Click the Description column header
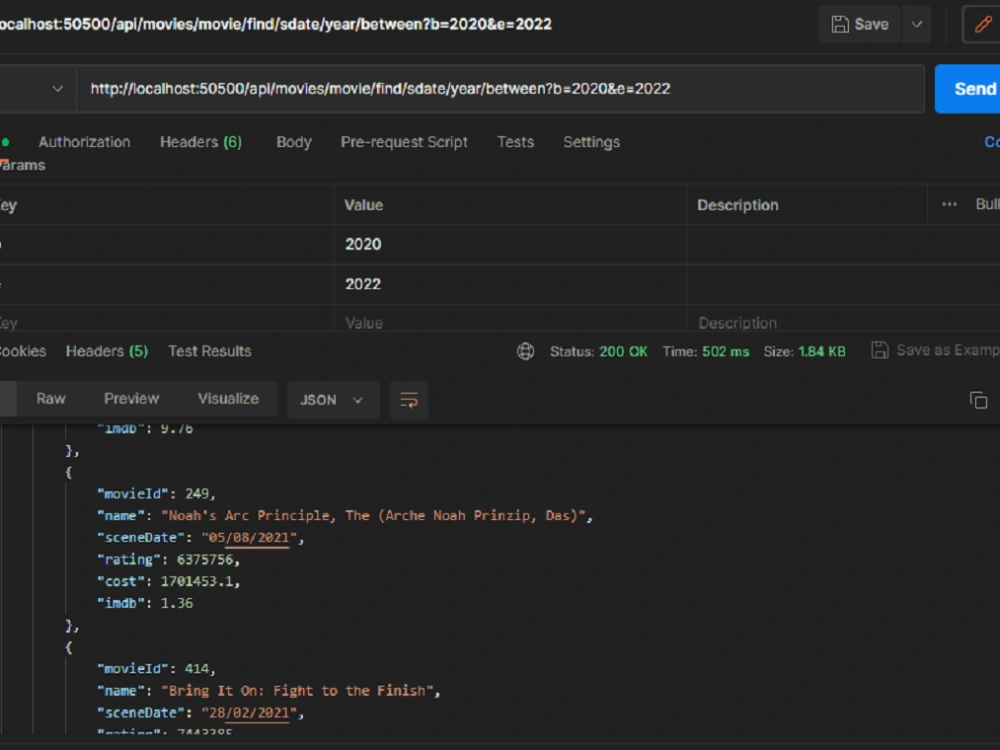This screenshot has width=1000, height=750. (x=737, y=205)
